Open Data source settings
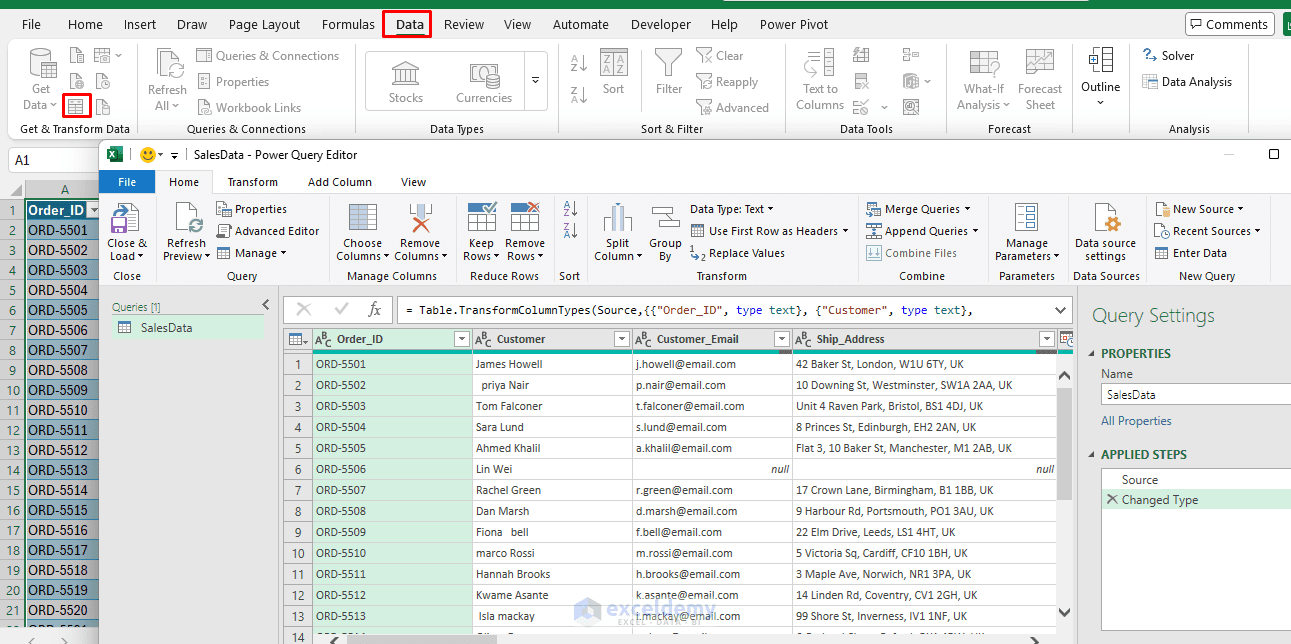Viewport: 1291px width, 644px height. [1105, 232]
